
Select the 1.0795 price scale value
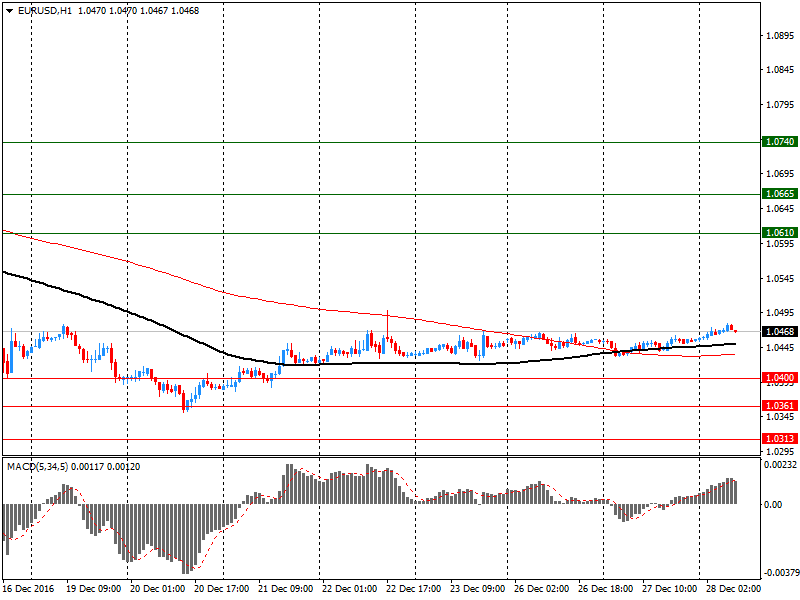pos(781,105)
